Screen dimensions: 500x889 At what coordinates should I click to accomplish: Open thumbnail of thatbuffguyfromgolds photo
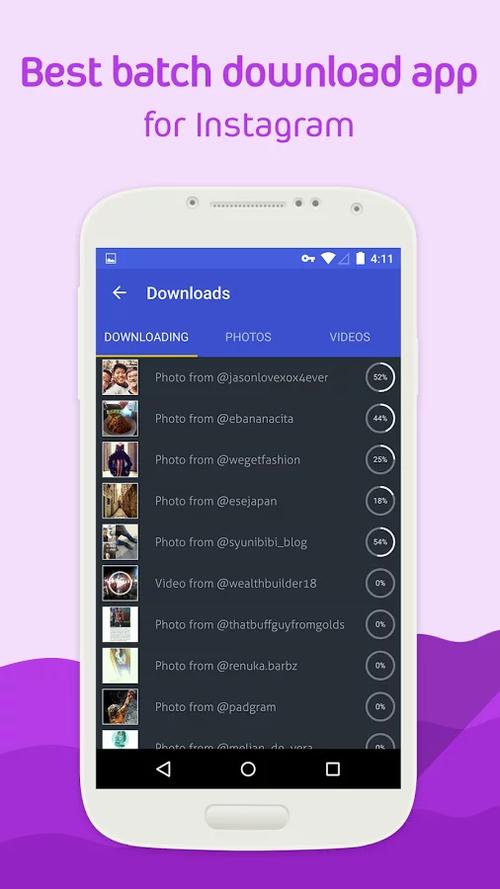pyautogui.click(x=120, y=624)
